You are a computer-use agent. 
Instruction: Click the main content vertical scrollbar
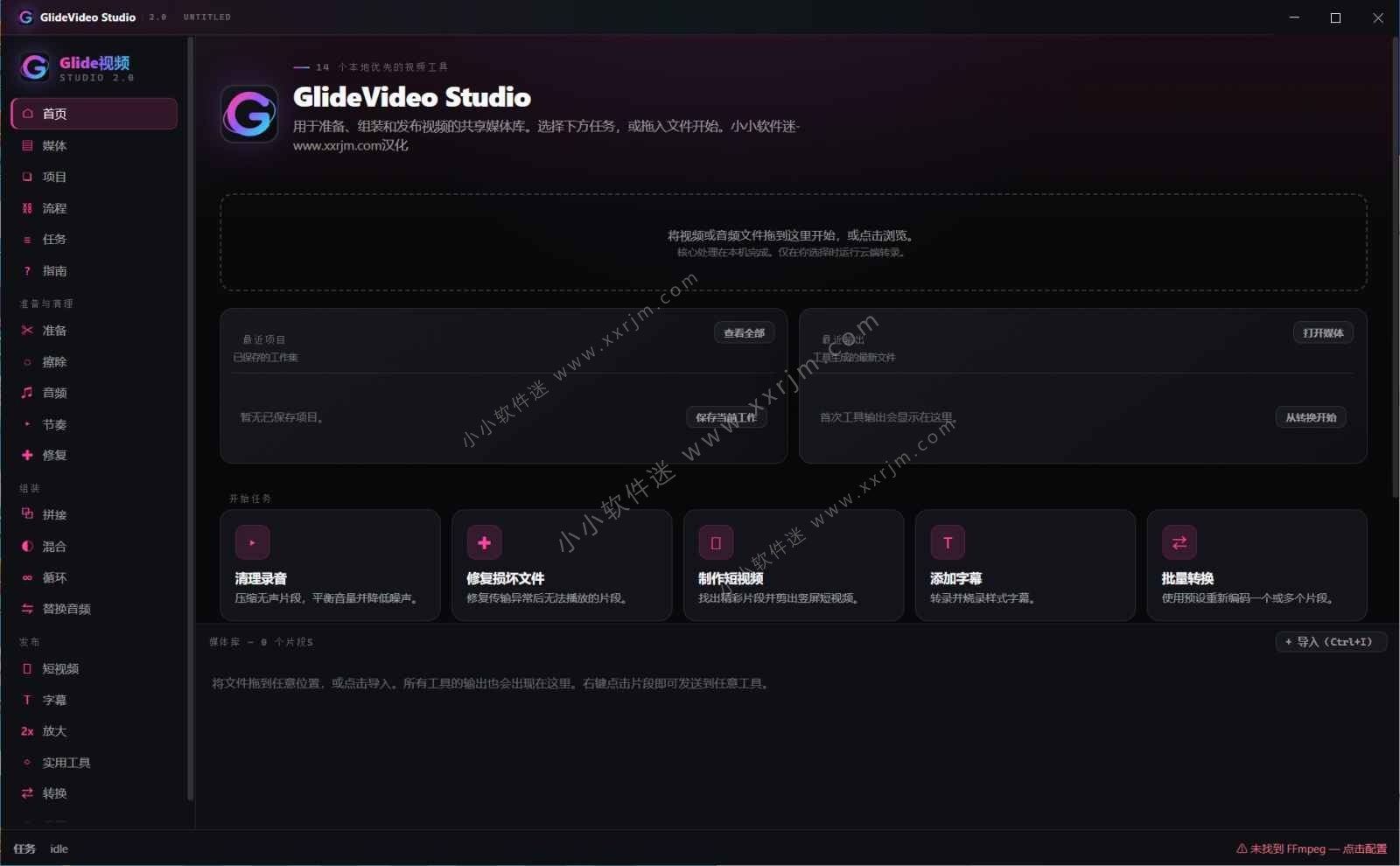(1396, 267)
